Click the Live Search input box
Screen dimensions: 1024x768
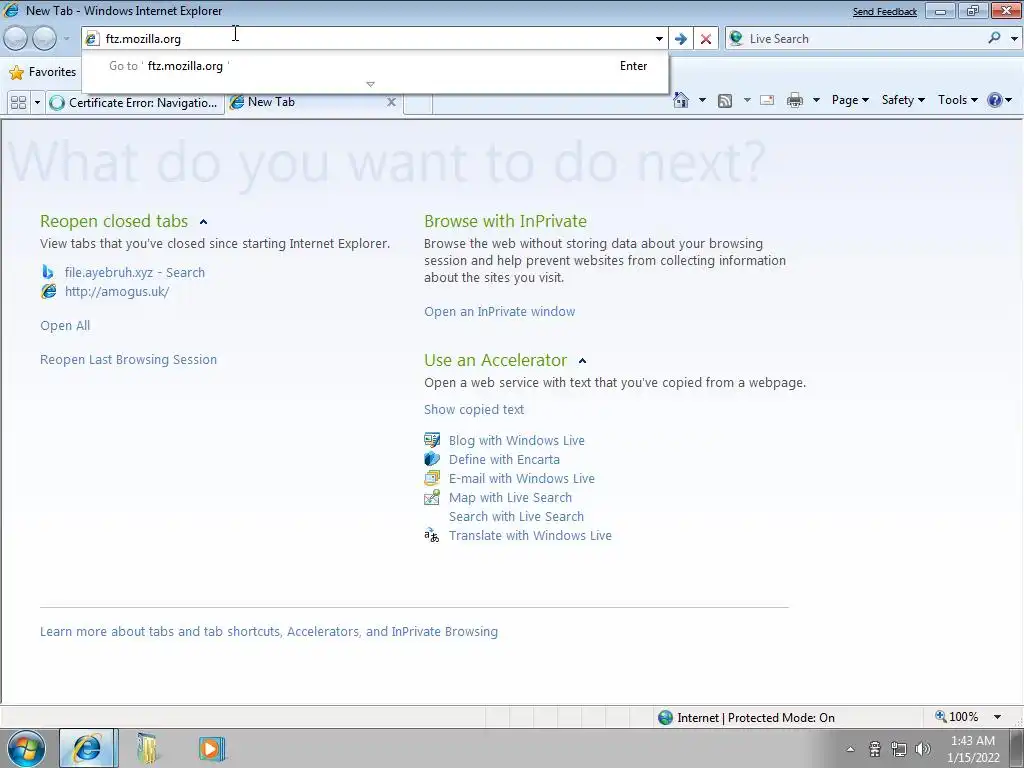(864, 39)
